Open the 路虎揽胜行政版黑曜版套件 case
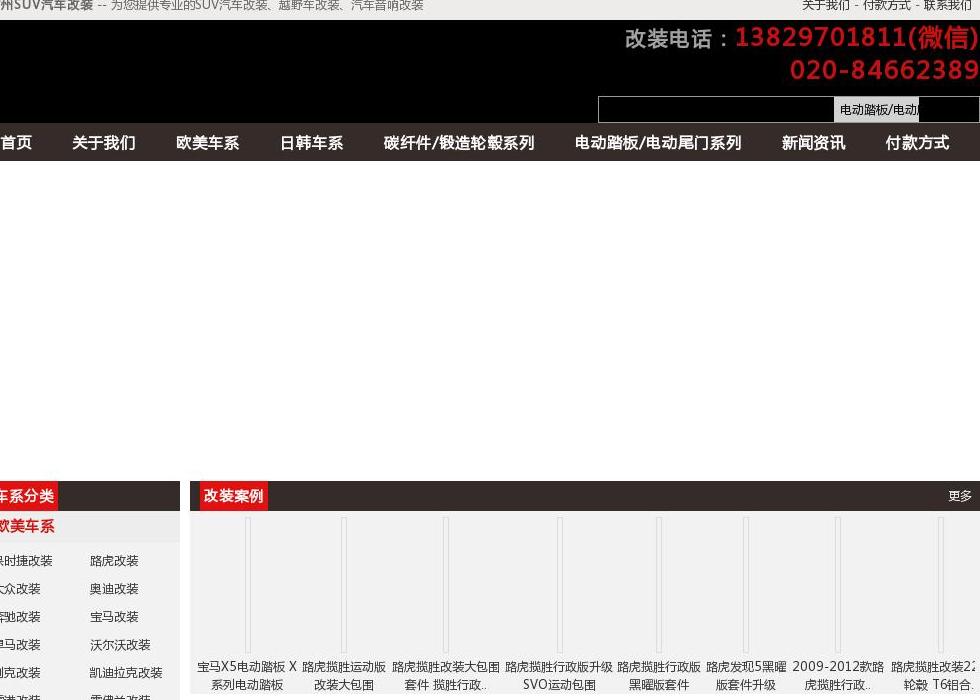 click(659, 676)
